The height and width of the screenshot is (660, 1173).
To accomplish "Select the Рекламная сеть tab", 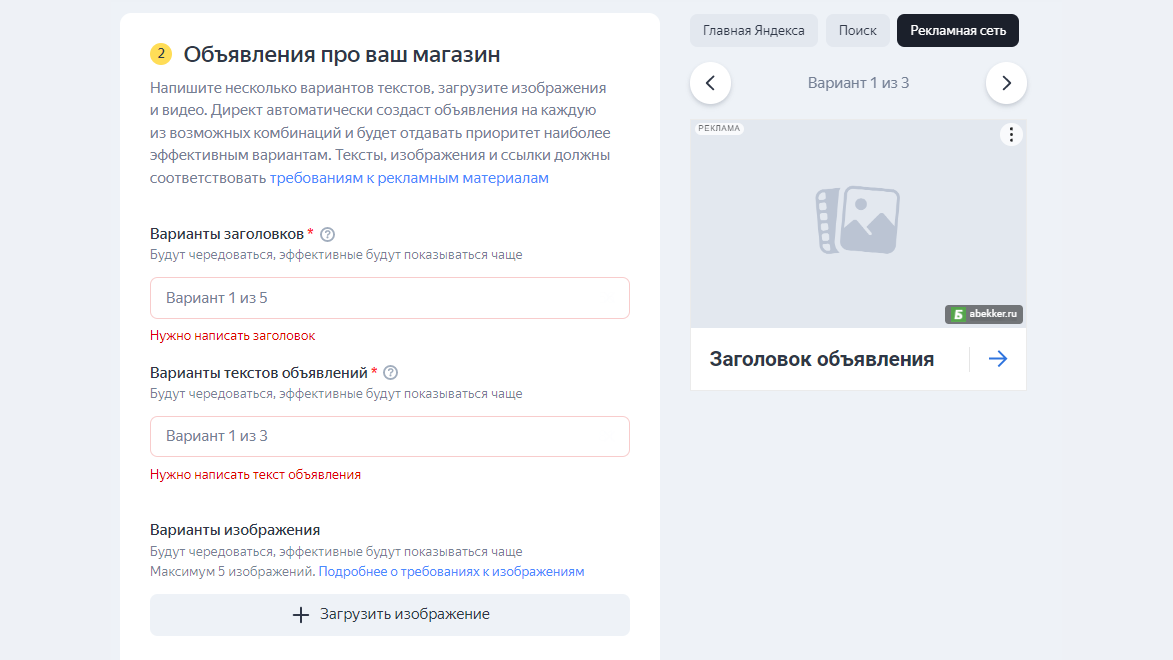I will click(x=958, y=31).
